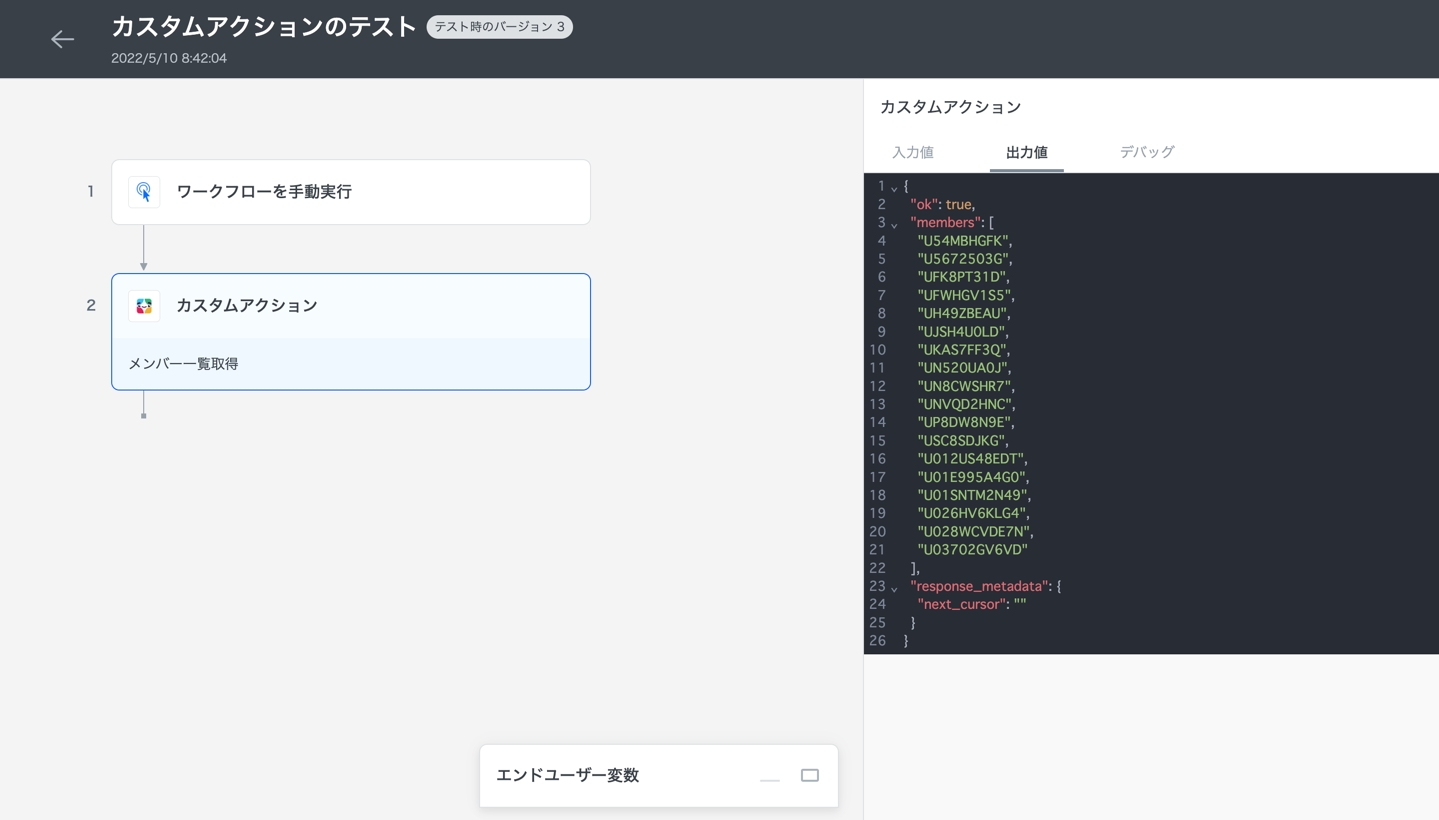This screenshot has height=820, width=1439.
Task: Click the Slack icon in step 2
Action: tap(144, 306)
